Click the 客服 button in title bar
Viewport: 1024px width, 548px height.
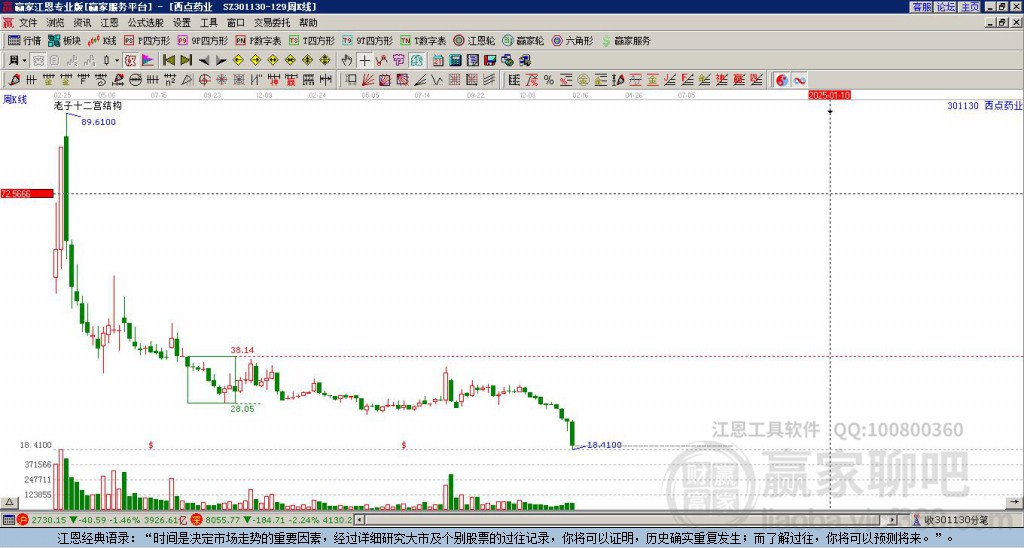pyautogui.click(x=921, y=7)
